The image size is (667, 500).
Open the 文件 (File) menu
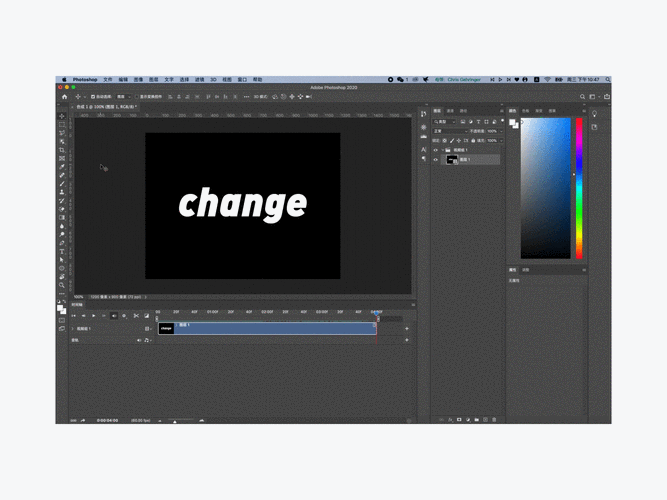click(x=107, y=79)
